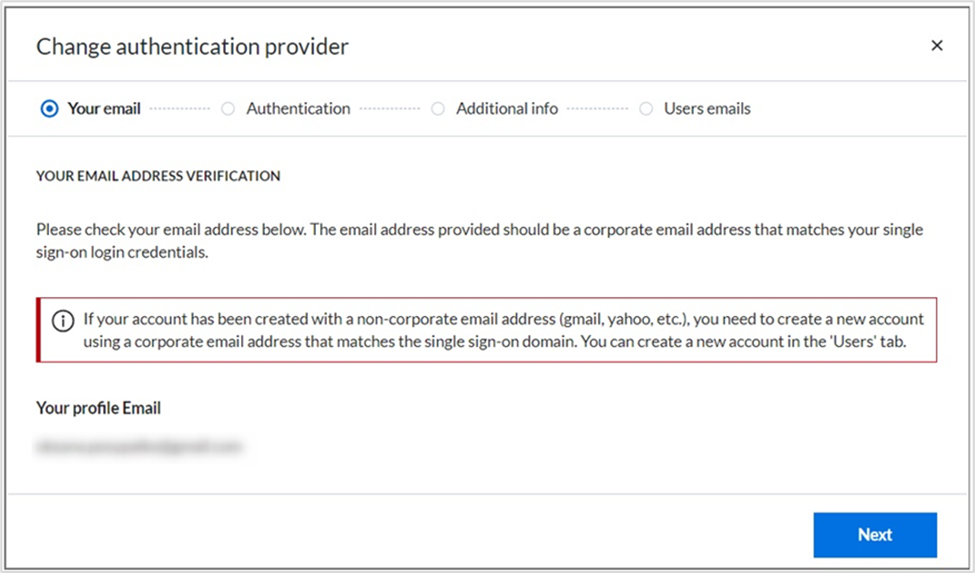Screen dimensions: 975x573
Task: Go to the Authentication step label
Action: click(298, 108)
